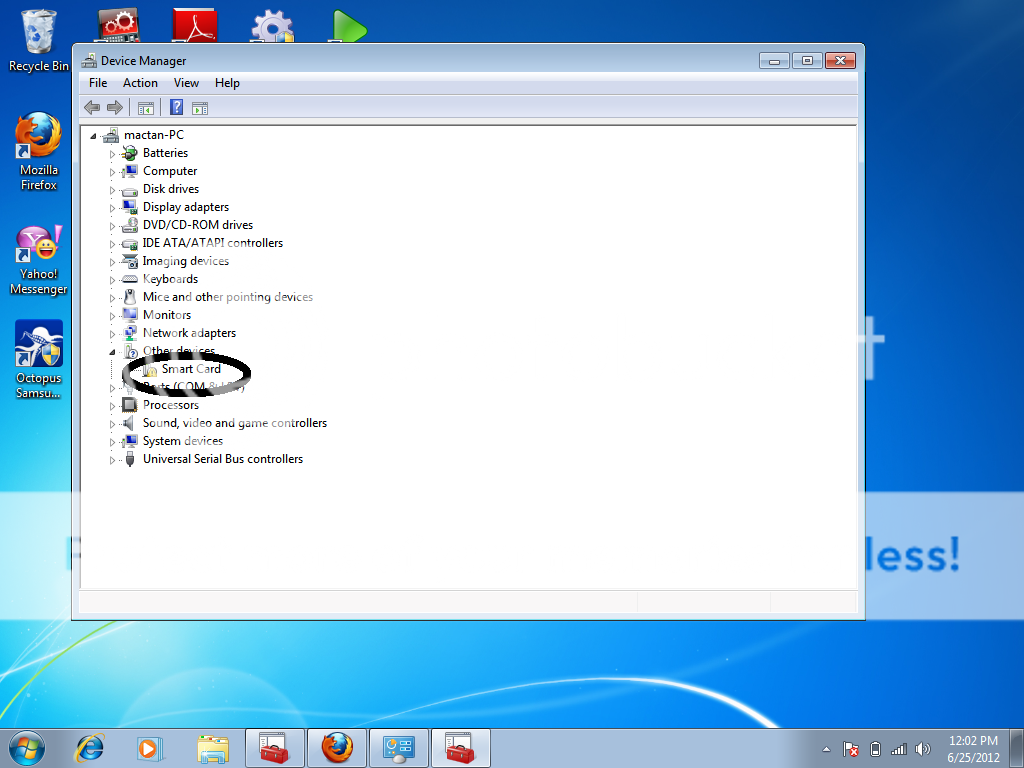Viewport: 1024px width, 768px height.
Task: Click the blue Help question mark icon
Action: [176, 108]
